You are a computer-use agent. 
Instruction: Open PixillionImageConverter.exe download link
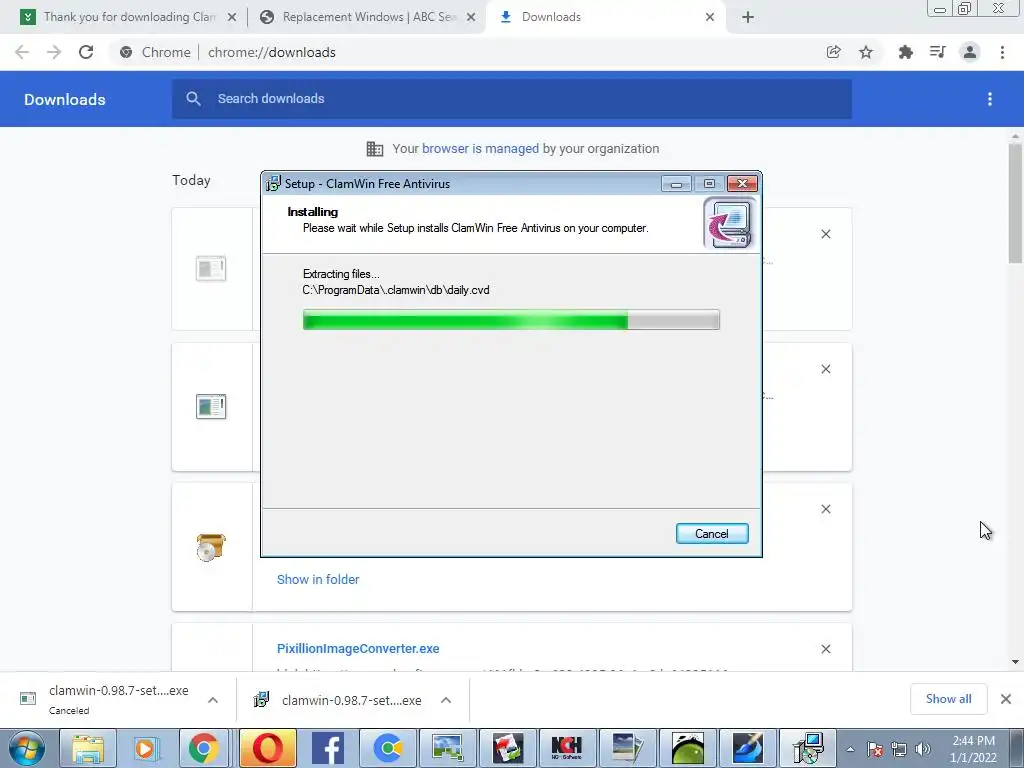tap(358, 648)
